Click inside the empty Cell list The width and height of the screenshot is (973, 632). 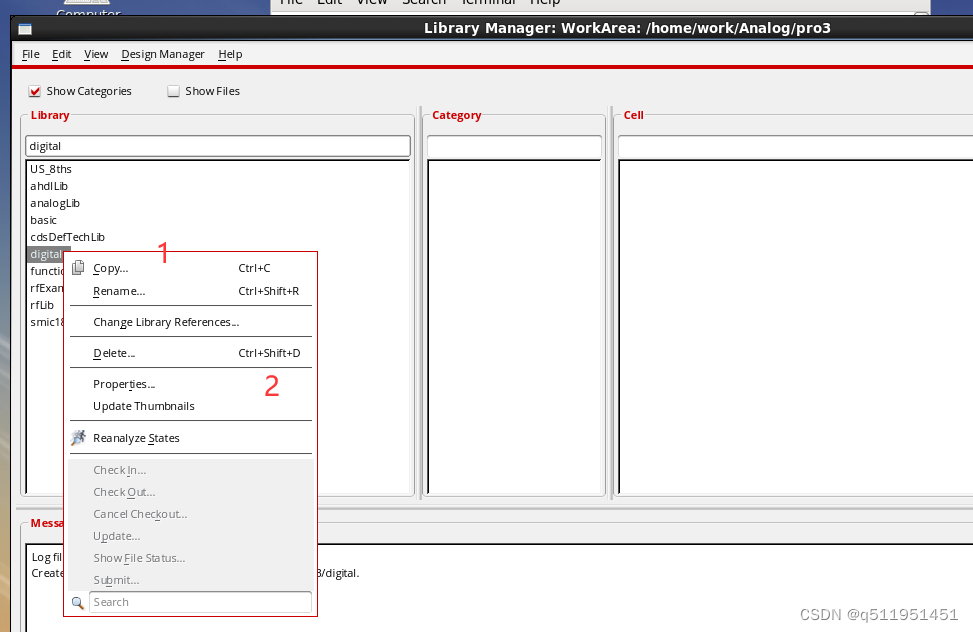point(796,327)
